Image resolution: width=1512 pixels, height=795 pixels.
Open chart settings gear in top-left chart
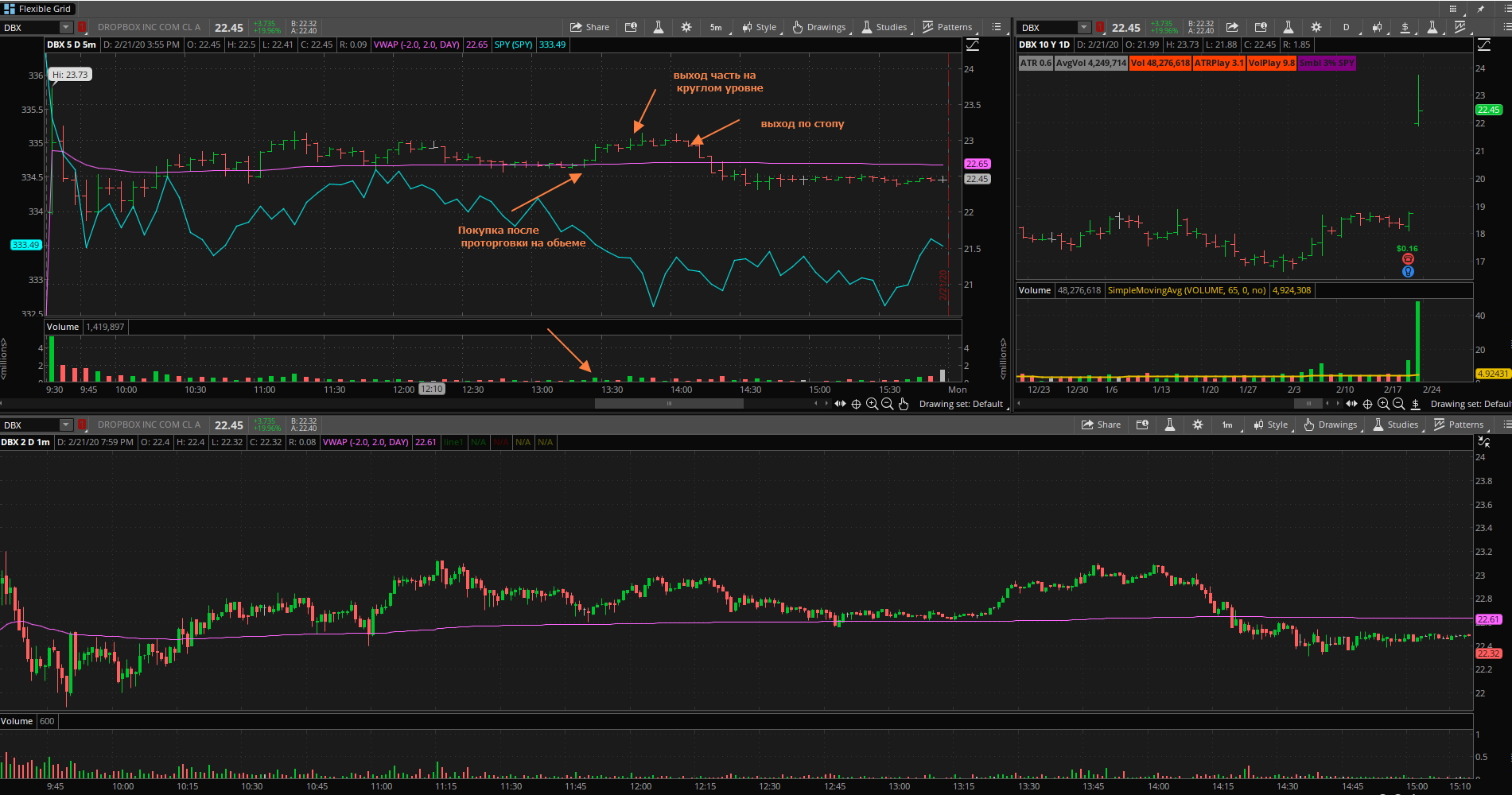[x=686, y=27]
